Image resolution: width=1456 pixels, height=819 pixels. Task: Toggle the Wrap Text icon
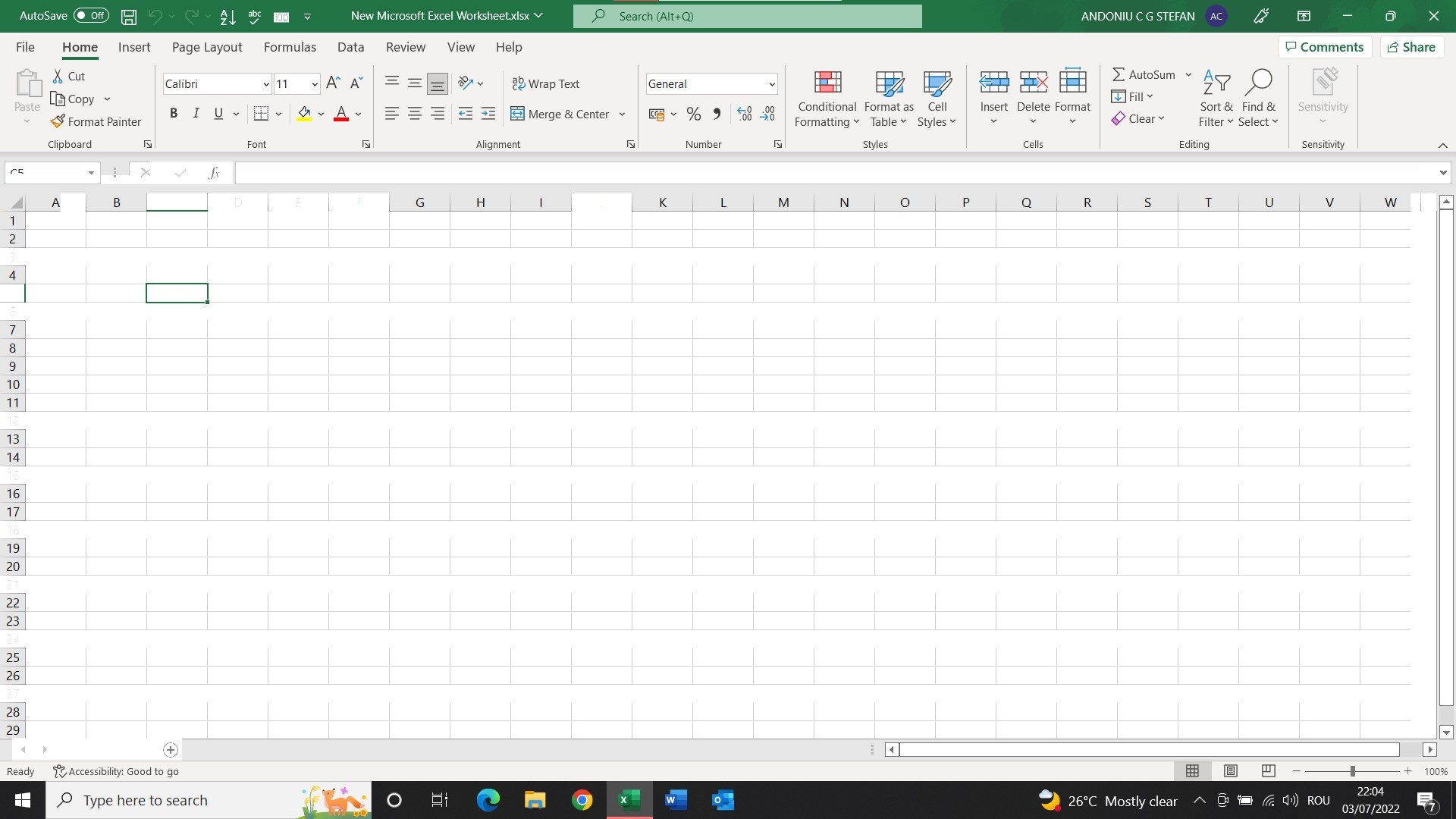(546, 84)
